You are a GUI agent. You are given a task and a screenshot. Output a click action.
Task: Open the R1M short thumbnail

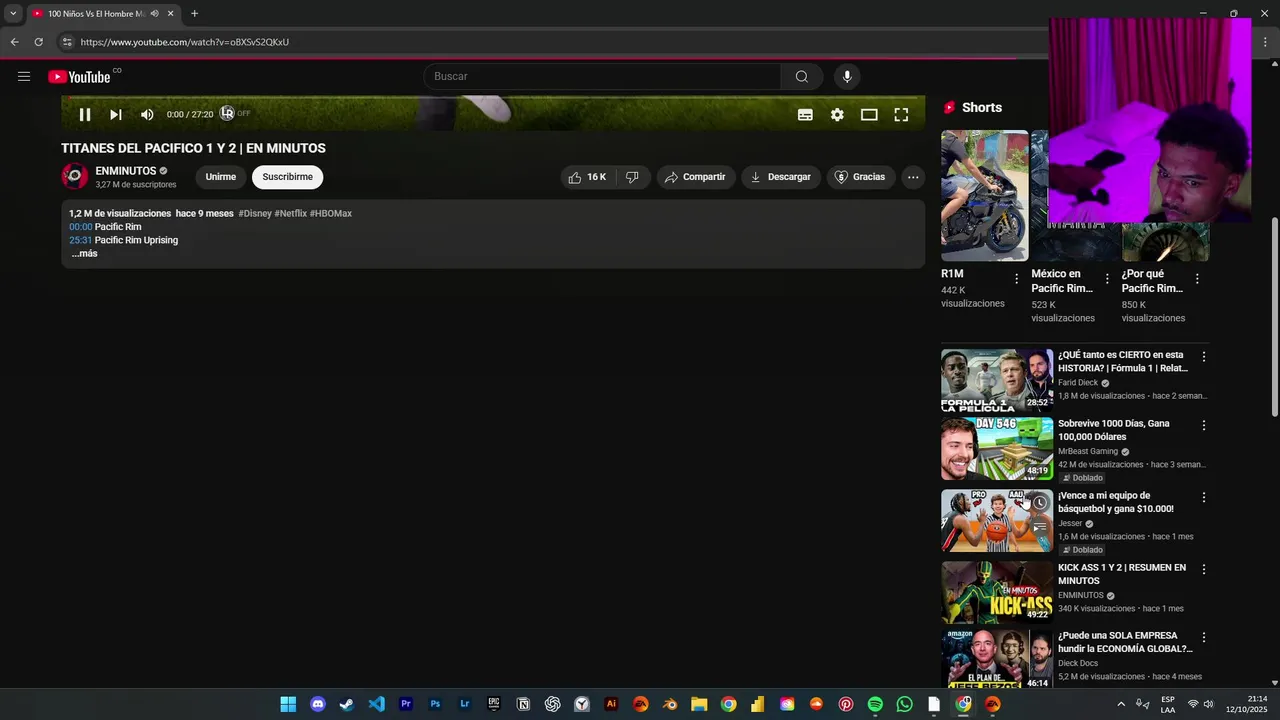pos(985,196)
